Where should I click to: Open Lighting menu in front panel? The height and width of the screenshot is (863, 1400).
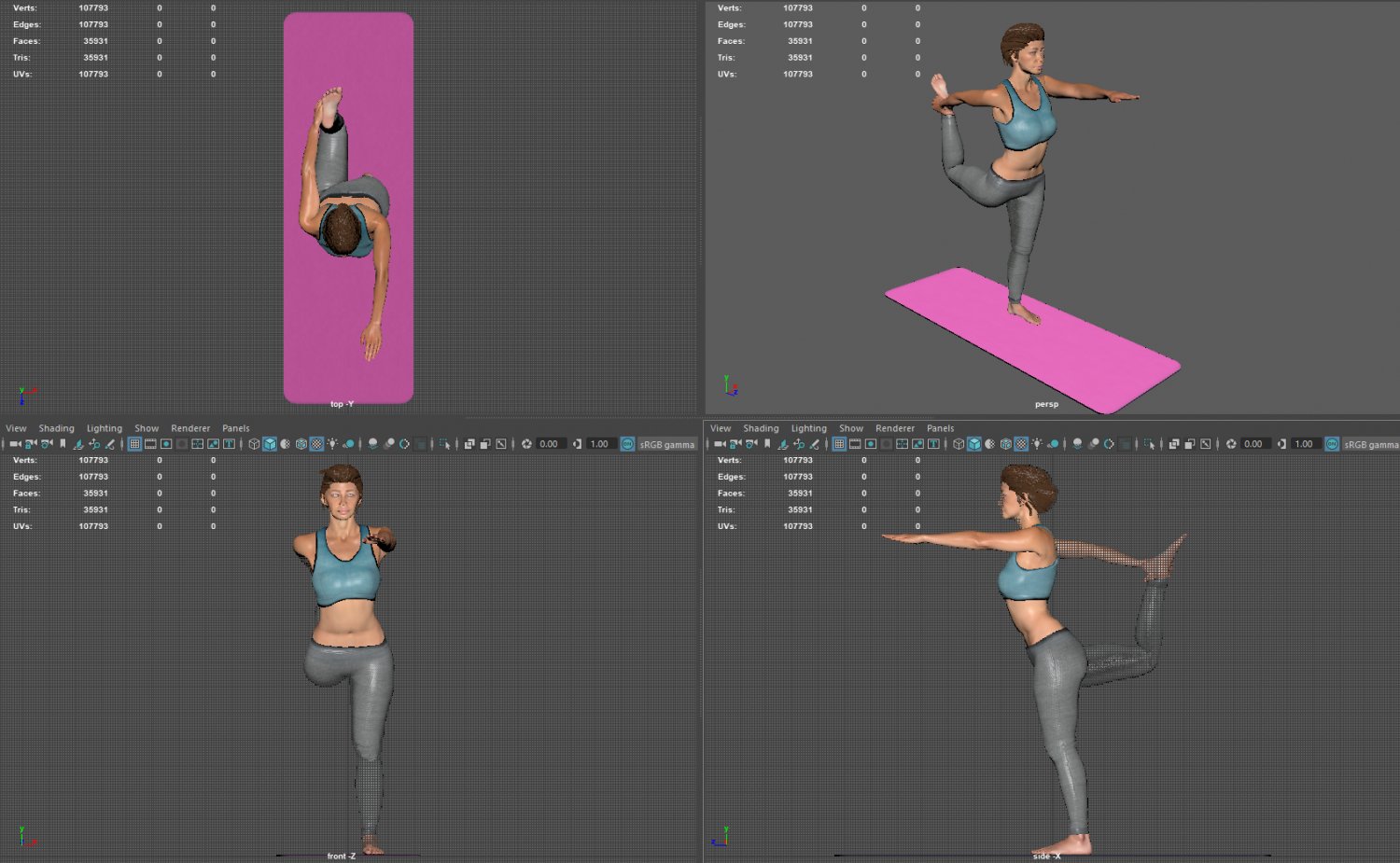tap(105, 428)
